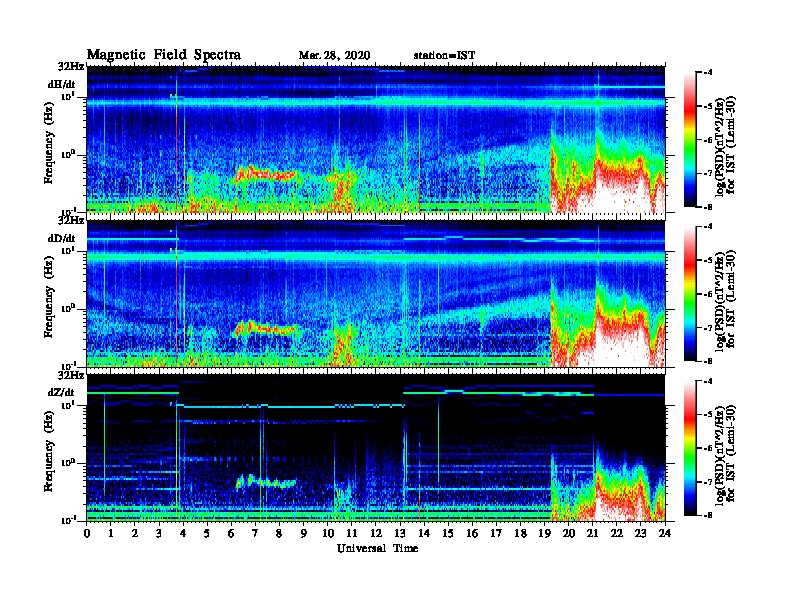
Task: Click hour 10 on time axis
Action: pyautogui.click(x=328, y=533)
